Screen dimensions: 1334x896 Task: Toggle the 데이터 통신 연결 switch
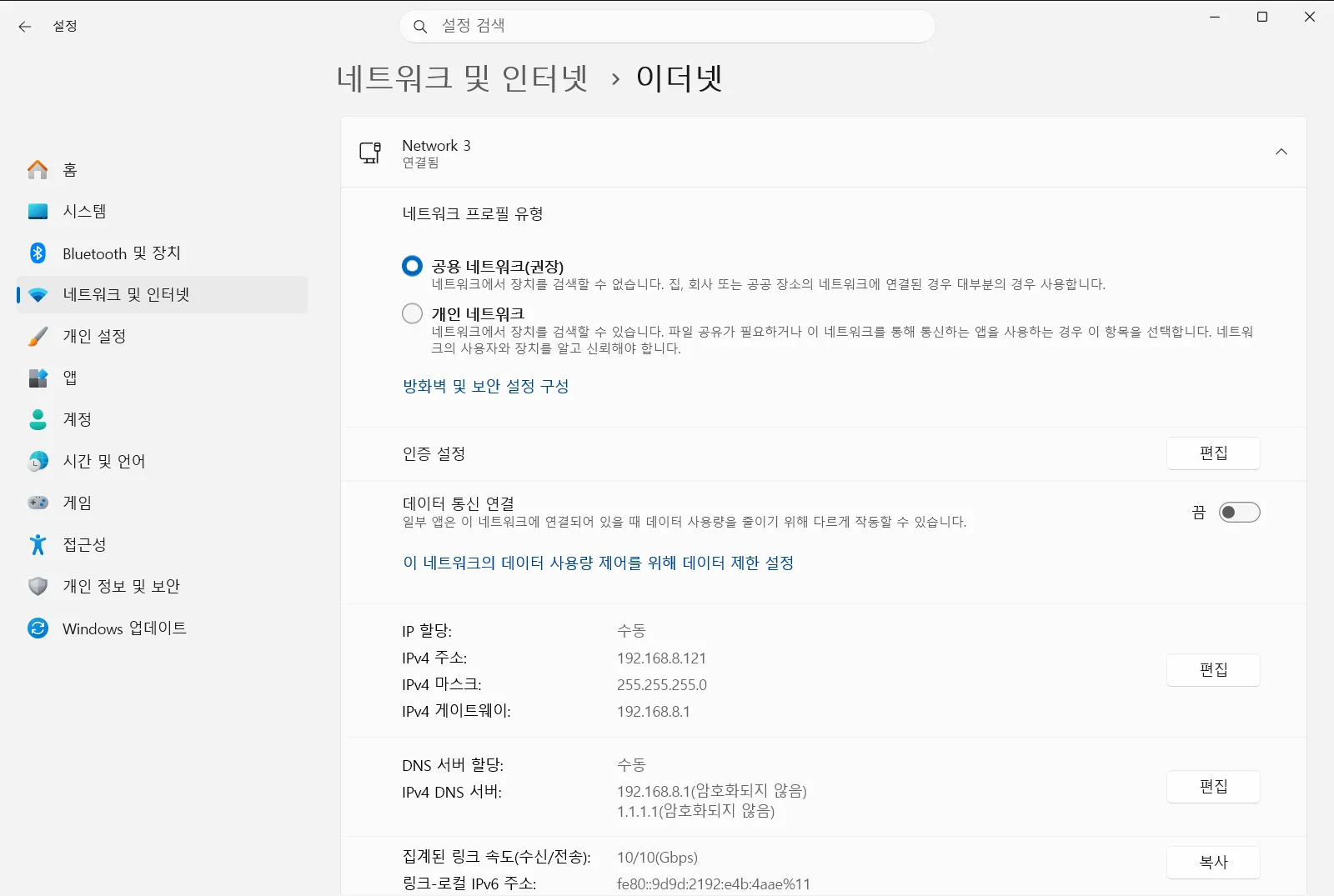1239,513
